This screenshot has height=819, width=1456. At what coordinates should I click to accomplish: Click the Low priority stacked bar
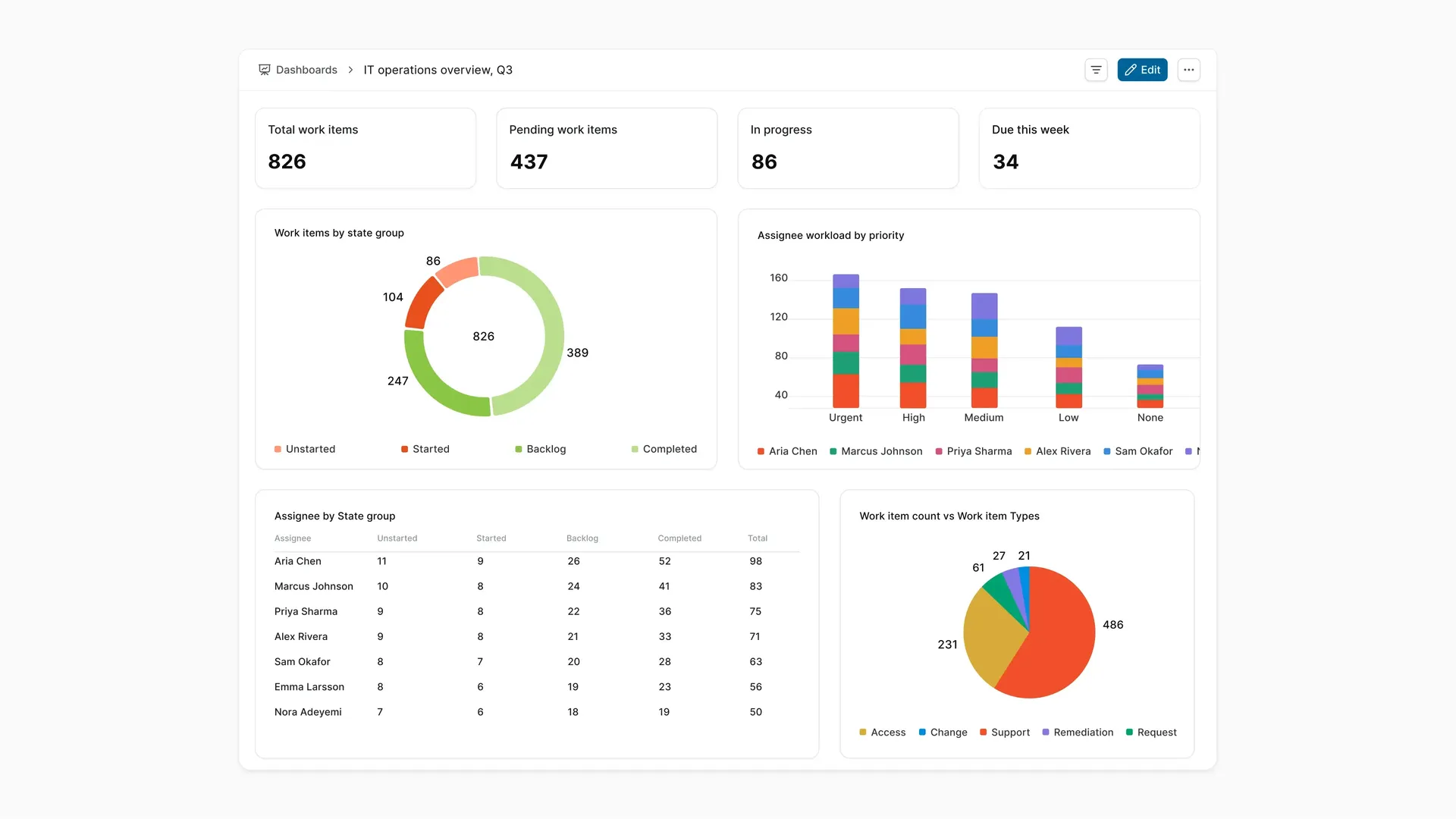coord(1068,368)
